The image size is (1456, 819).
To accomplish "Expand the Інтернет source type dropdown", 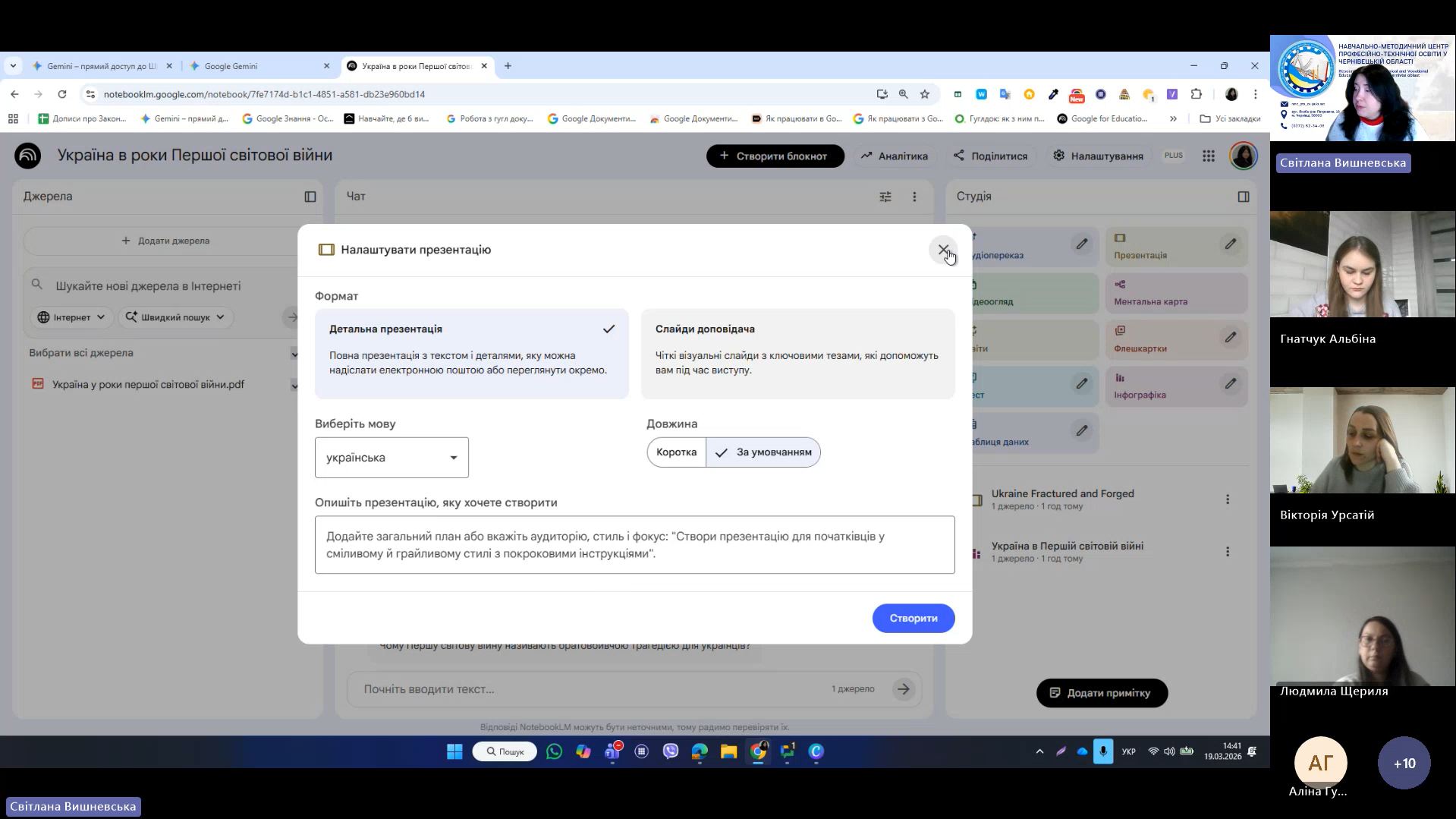I will coord(71,317).
